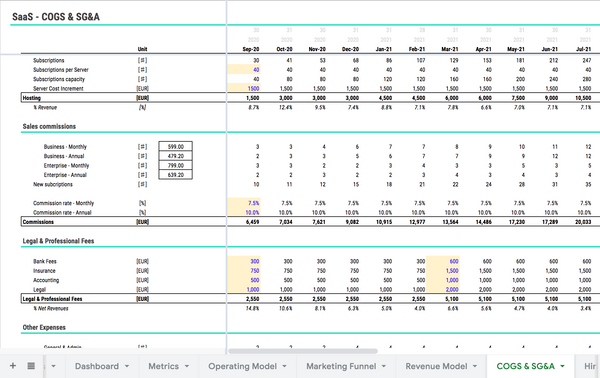
Task: Switch to the Dashboard tab
Action: point(96,366)
